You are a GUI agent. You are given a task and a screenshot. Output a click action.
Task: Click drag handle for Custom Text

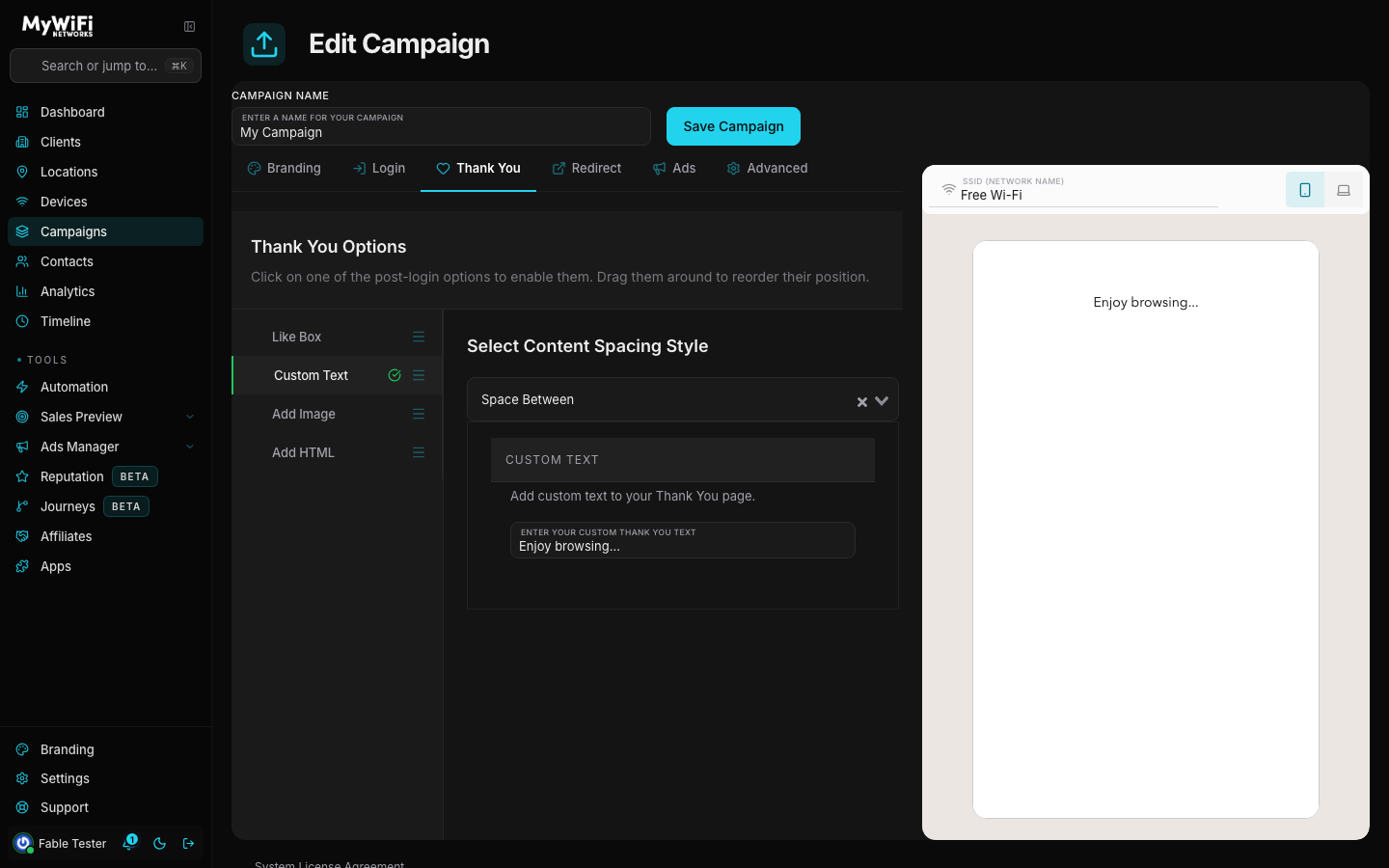(x=419, y=375)
